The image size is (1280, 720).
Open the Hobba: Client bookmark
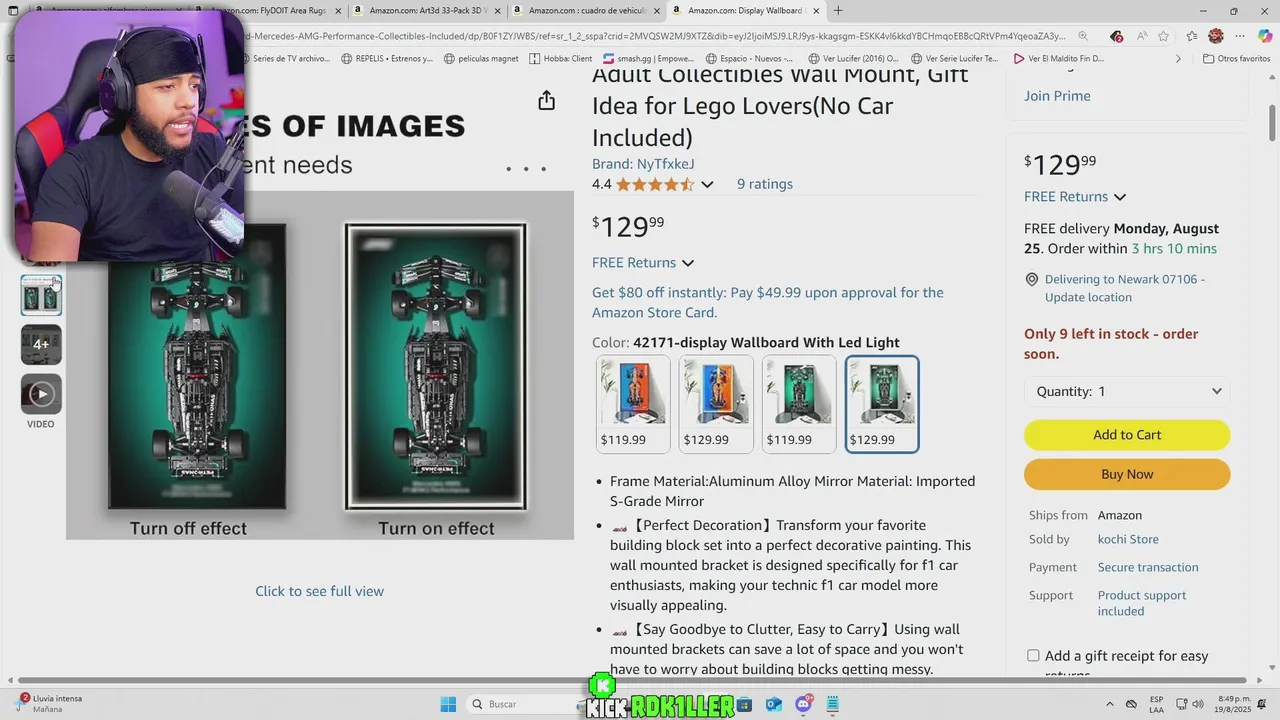pyautogui.click(x=561, y=59)
